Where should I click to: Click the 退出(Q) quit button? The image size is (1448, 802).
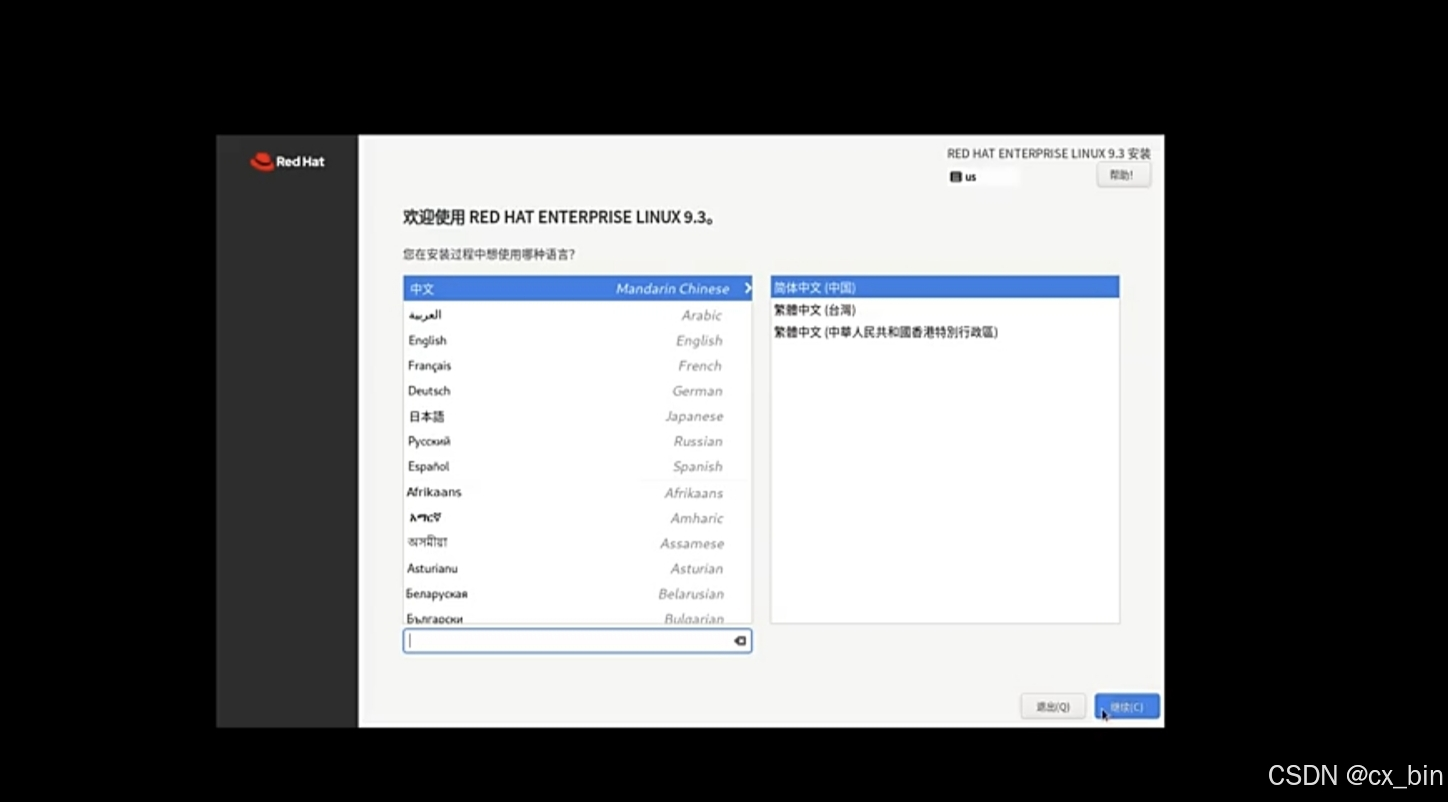(1053, 706)
